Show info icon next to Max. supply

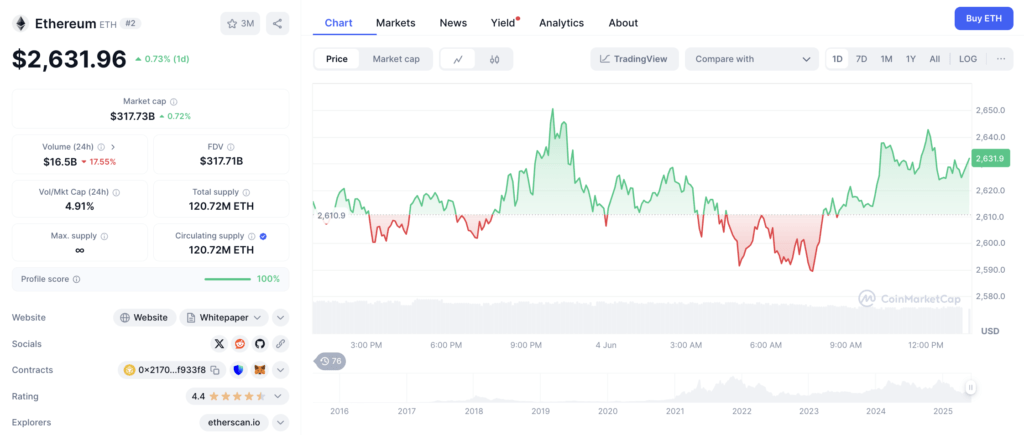pos(104,236)
